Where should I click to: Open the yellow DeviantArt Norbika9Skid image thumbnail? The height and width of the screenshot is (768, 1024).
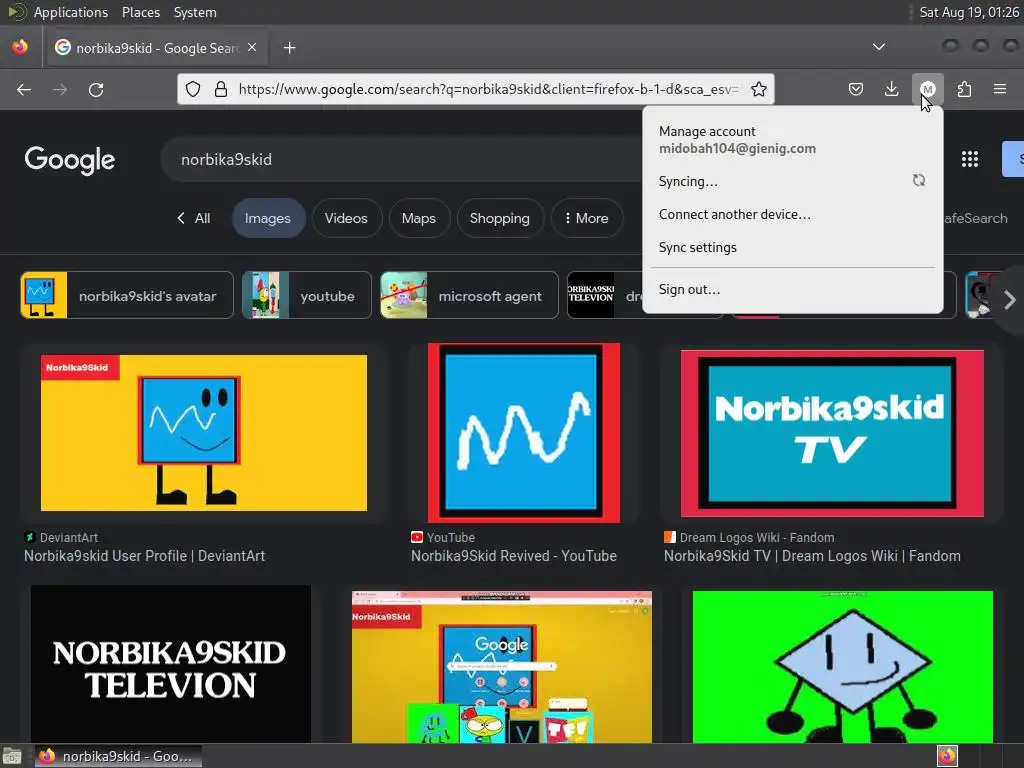[204, 433]
